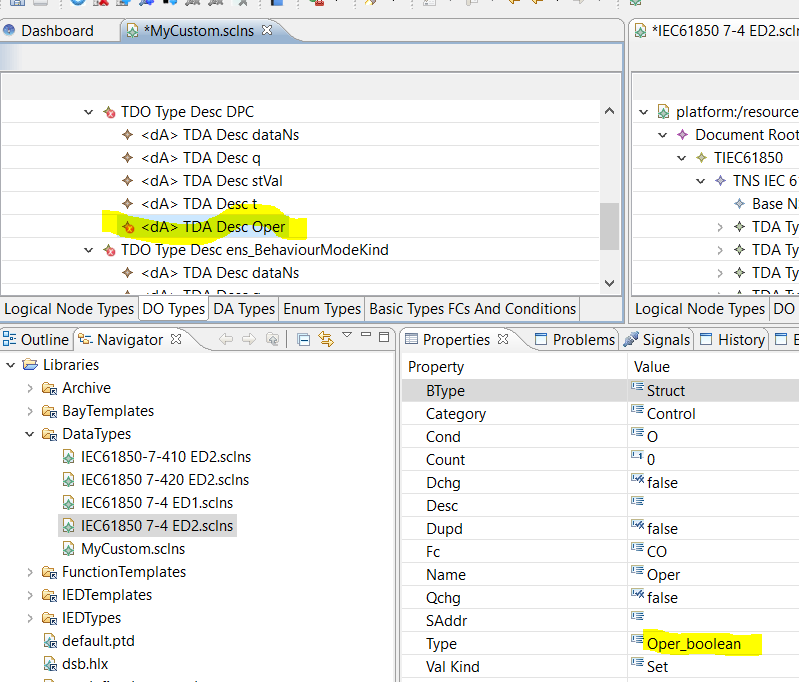Switch to the Problems tab

point(583,340)
